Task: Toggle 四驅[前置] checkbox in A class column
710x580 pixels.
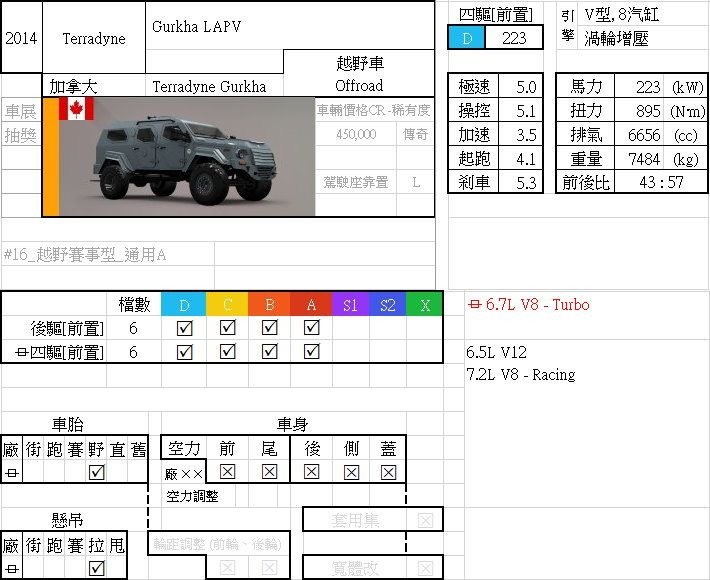Action: coord(312,351)
